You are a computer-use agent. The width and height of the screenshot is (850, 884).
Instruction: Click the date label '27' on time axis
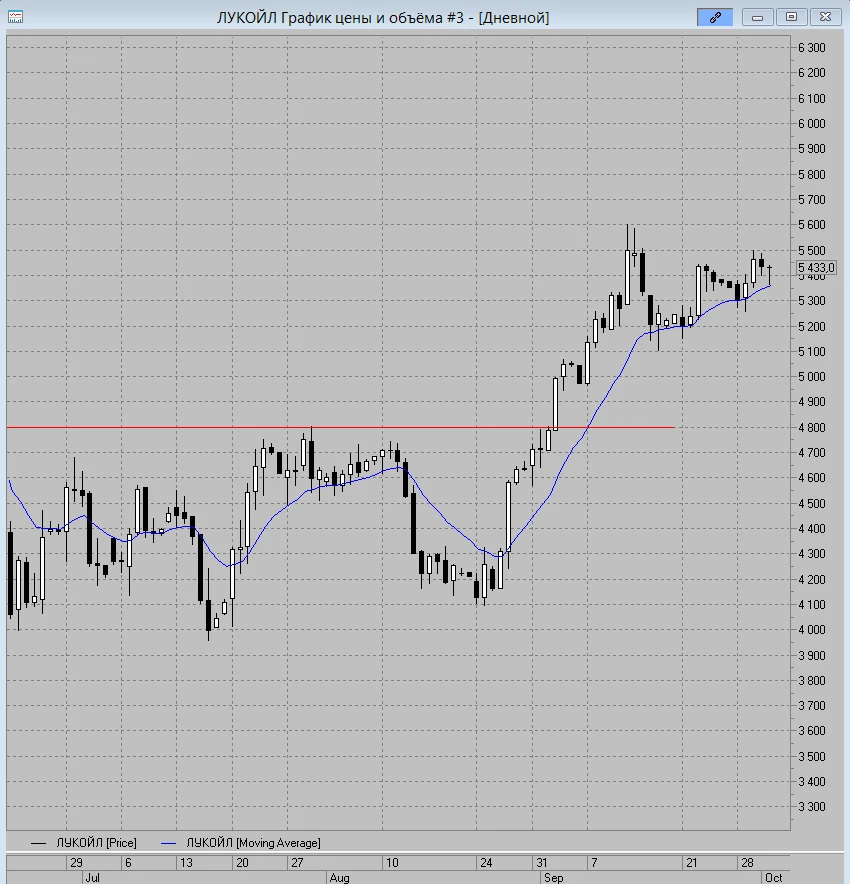[x=297, y=863]
